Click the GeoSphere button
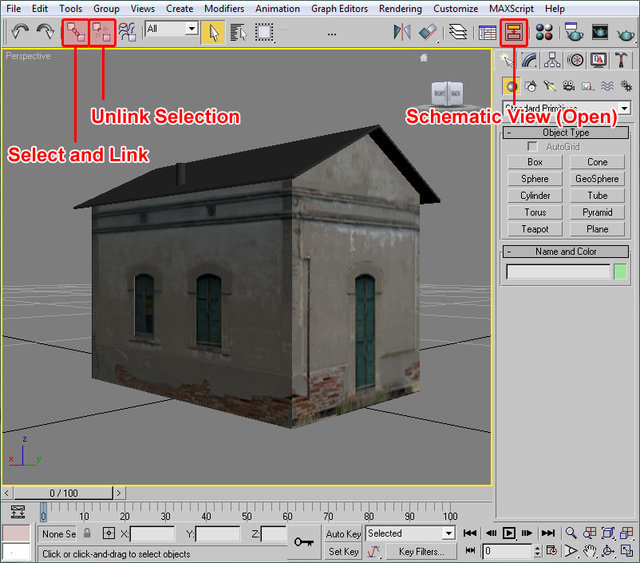The width and height of the screenshot is (640, 563). (597, 178)
